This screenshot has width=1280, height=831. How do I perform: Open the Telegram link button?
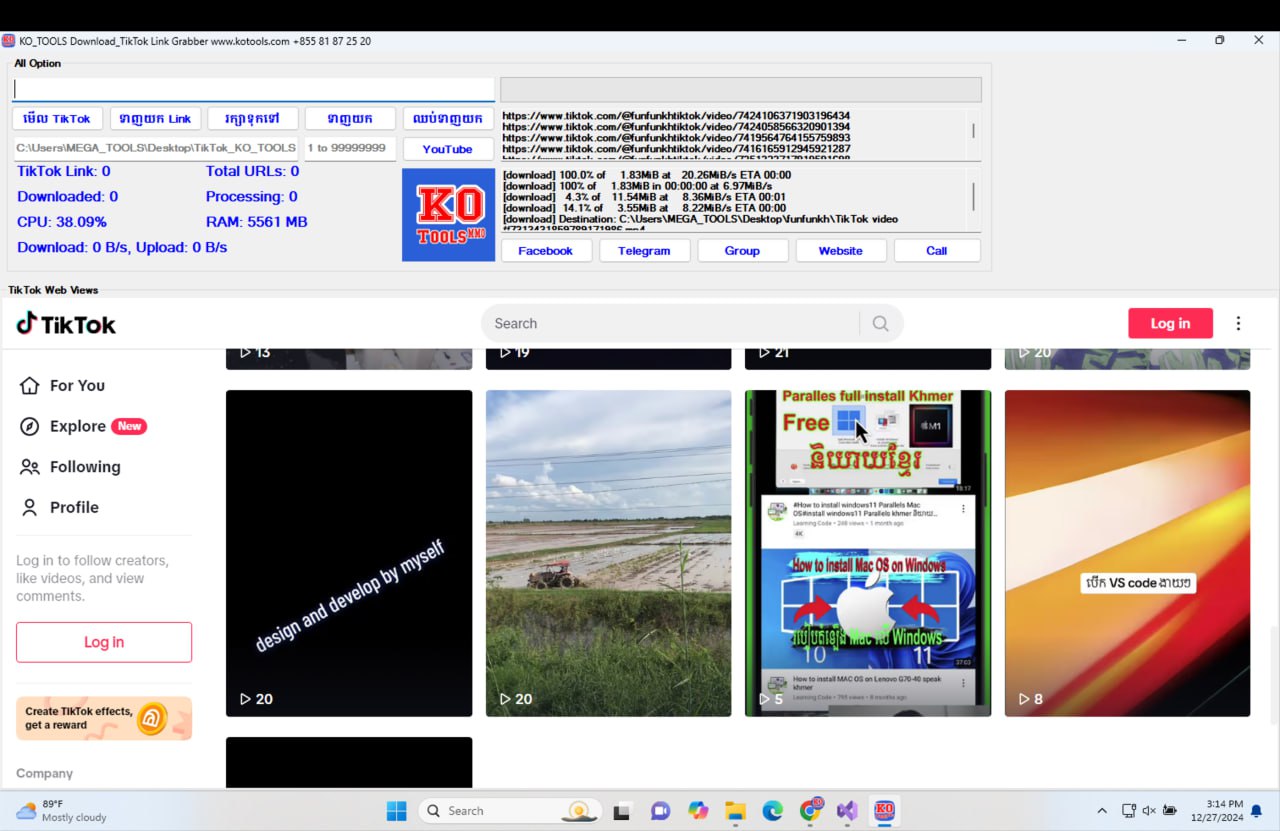pyautogui.click(x=644, y=251)
